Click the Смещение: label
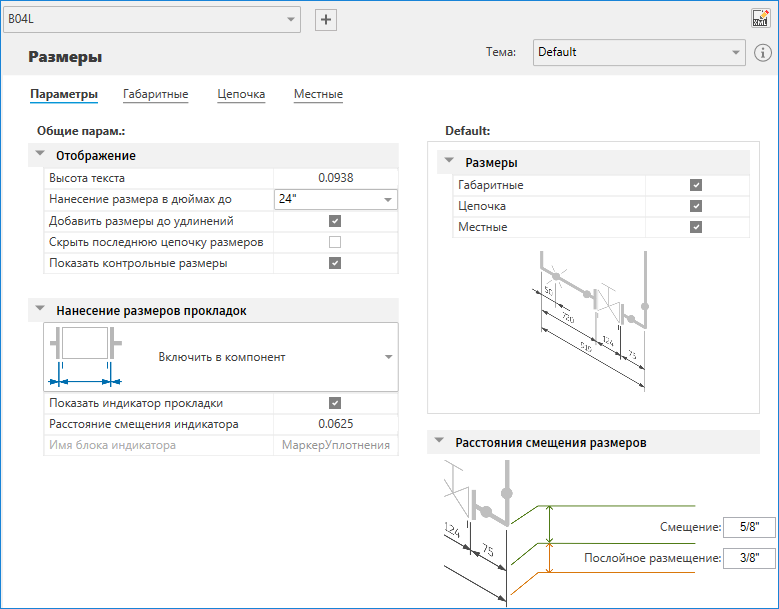The height and width of the screenshot is (609, 779). click(691, 527)
